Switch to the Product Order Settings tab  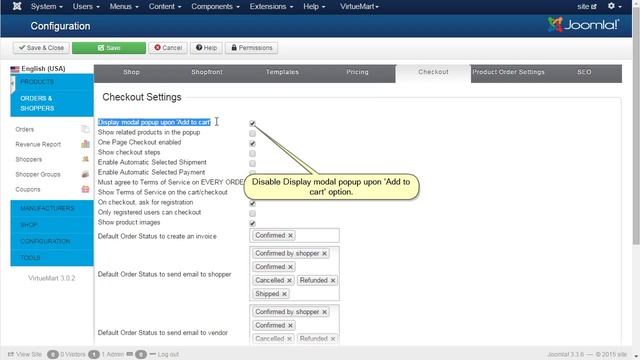[509, 72]
